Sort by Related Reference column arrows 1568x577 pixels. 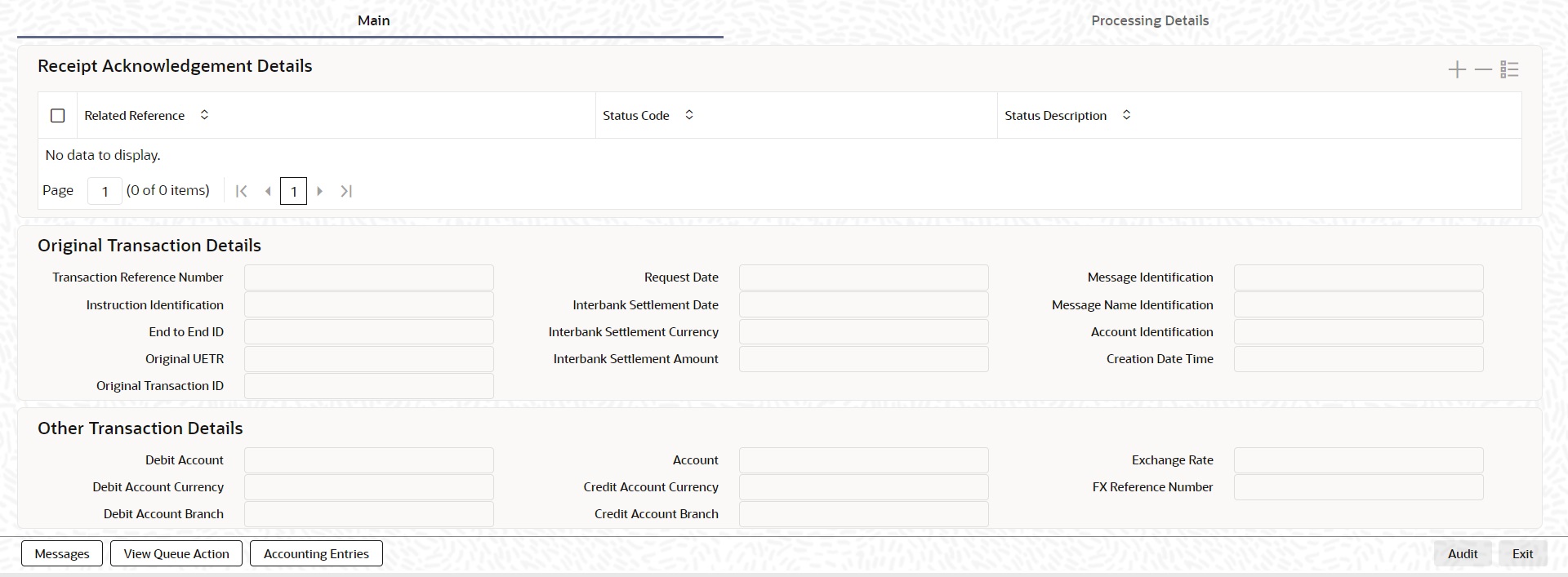pyautogui.click(x=204, y=115)
